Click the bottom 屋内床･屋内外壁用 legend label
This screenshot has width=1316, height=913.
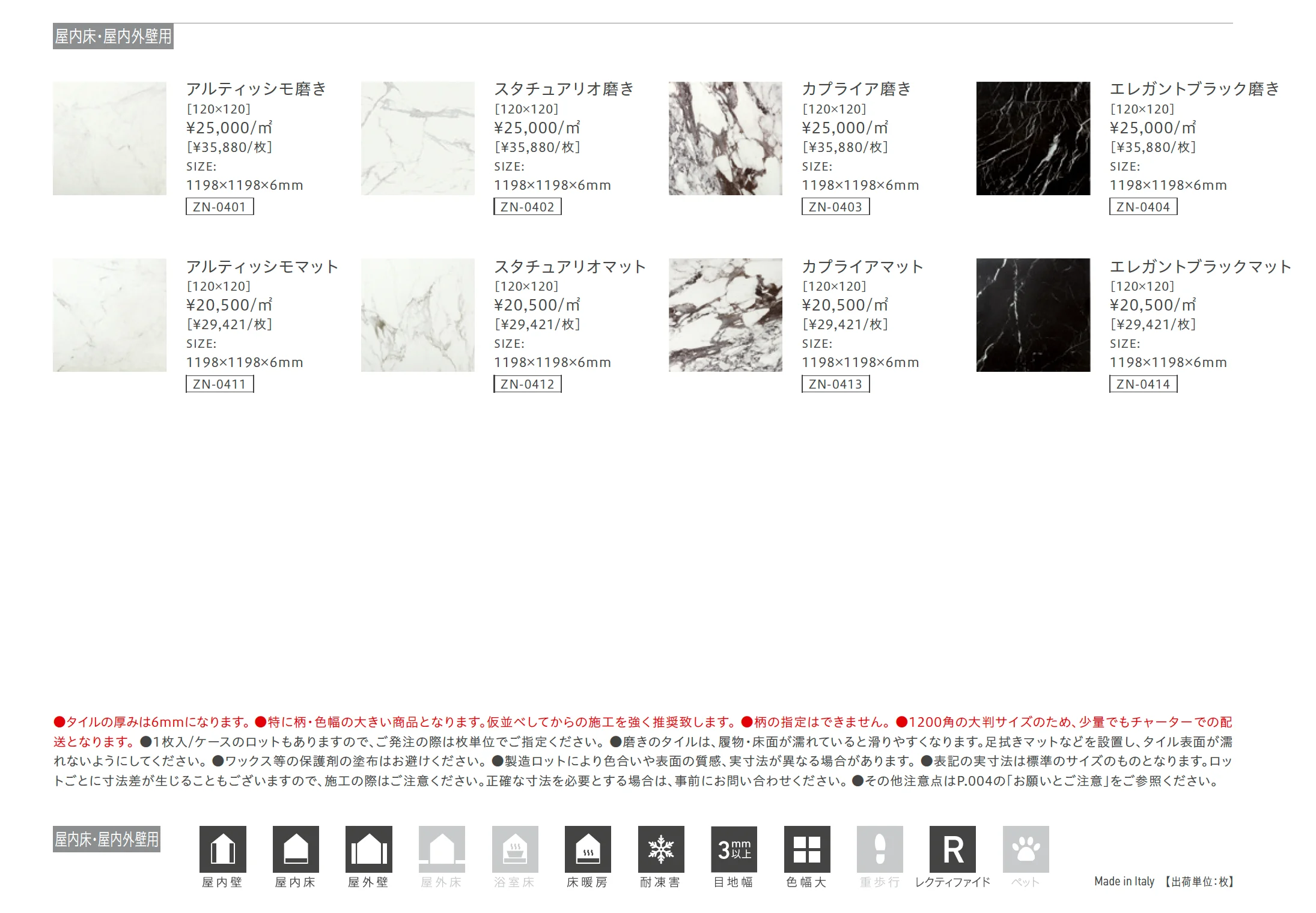click(x=106, y=839)
